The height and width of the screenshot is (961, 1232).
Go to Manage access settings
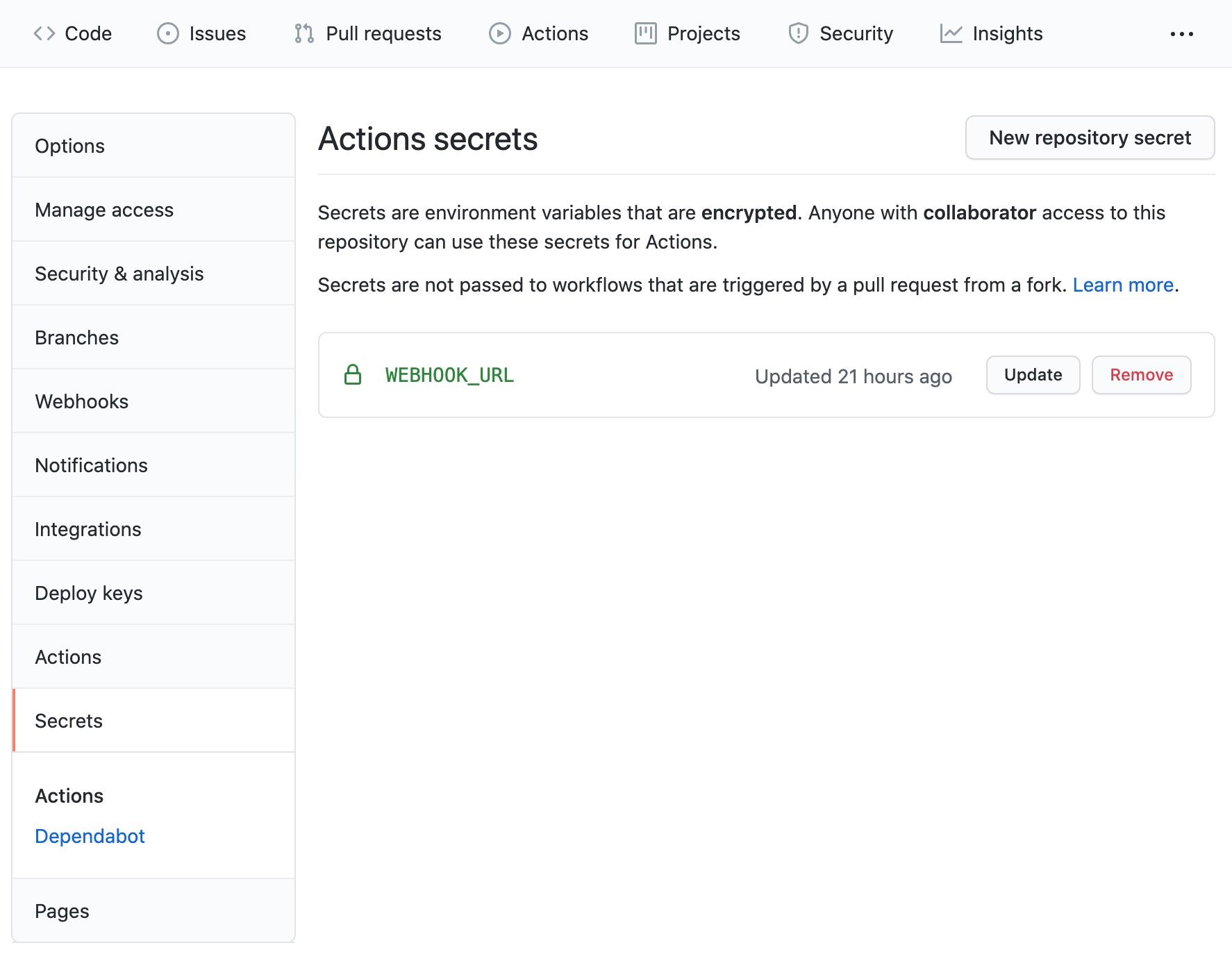(x=104, y=210)
